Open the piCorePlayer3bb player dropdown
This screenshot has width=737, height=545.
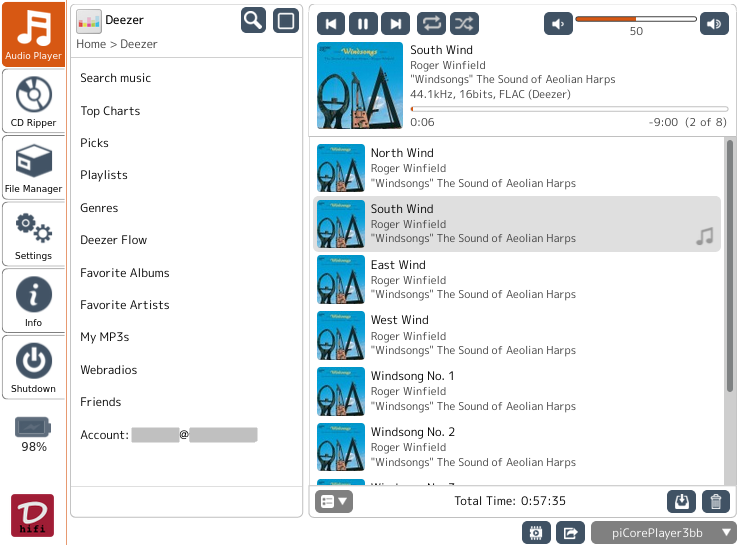point(664,533)
